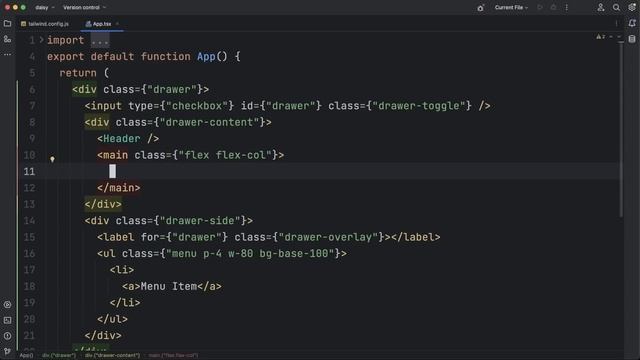Click the closing </ul> tag on line 20
Image resolution: width=640 pixels, height=360 pixels.
[x=112, y=319]
